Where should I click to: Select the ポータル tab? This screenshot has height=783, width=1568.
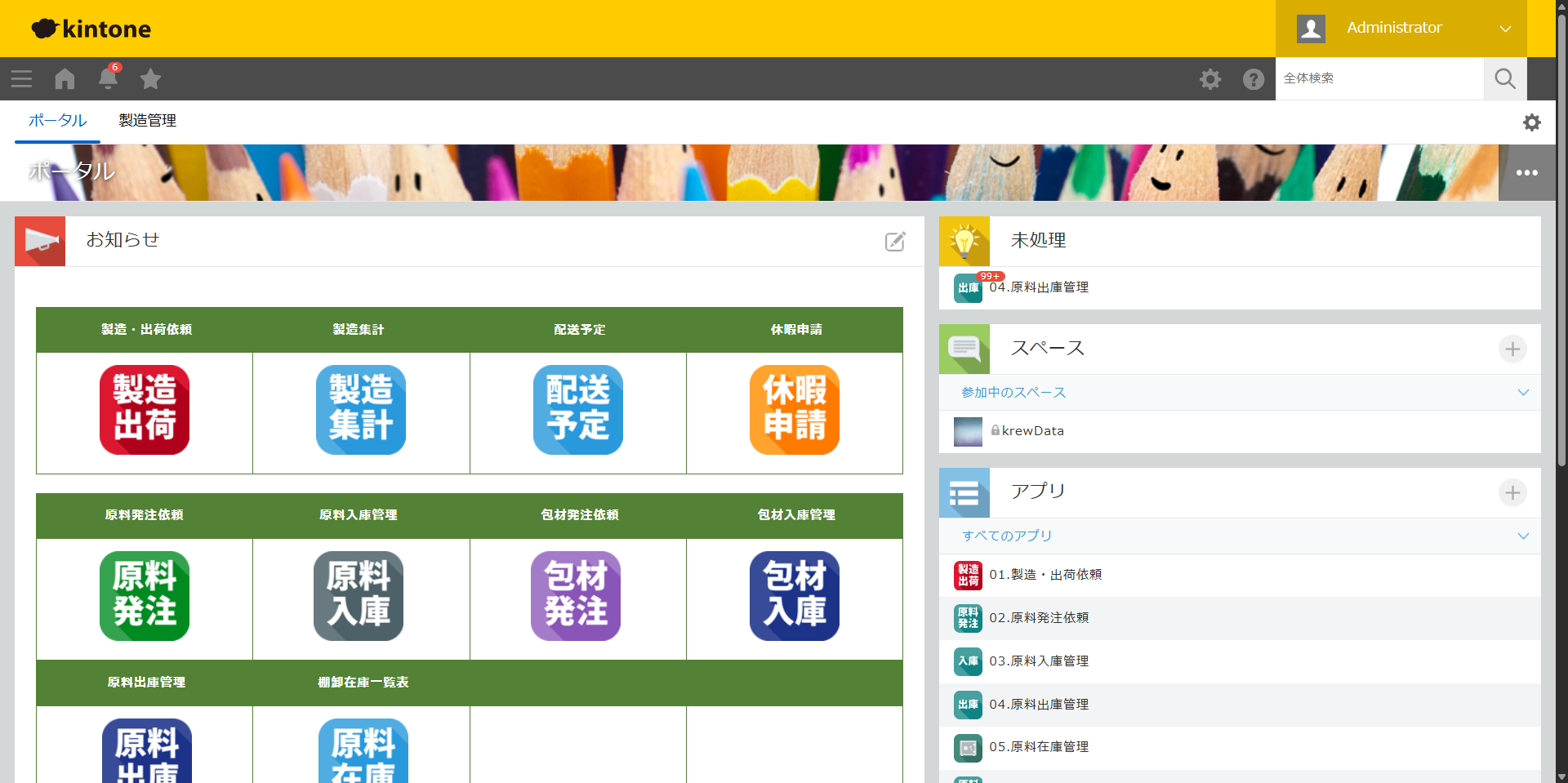coord(57,121)
